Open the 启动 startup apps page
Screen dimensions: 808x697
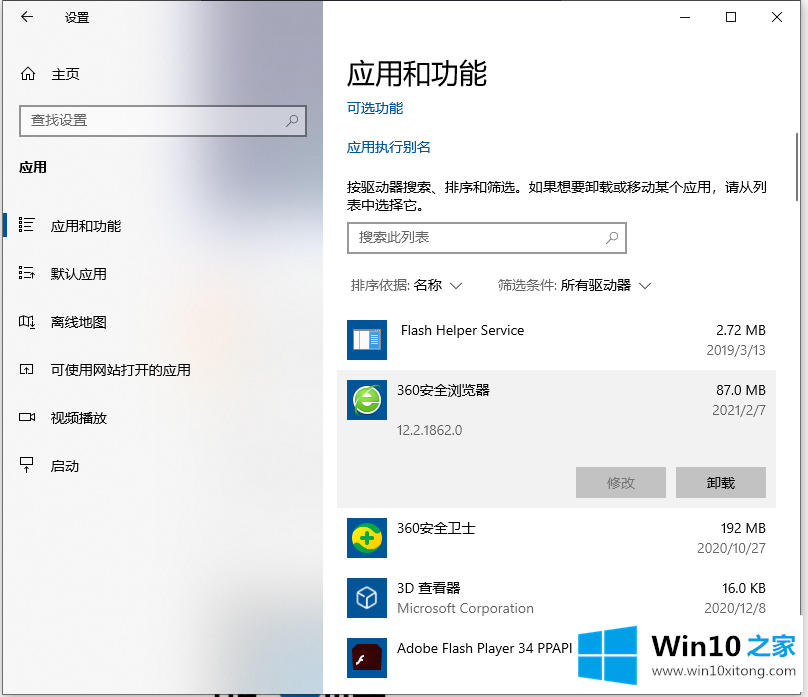point(64,466)
